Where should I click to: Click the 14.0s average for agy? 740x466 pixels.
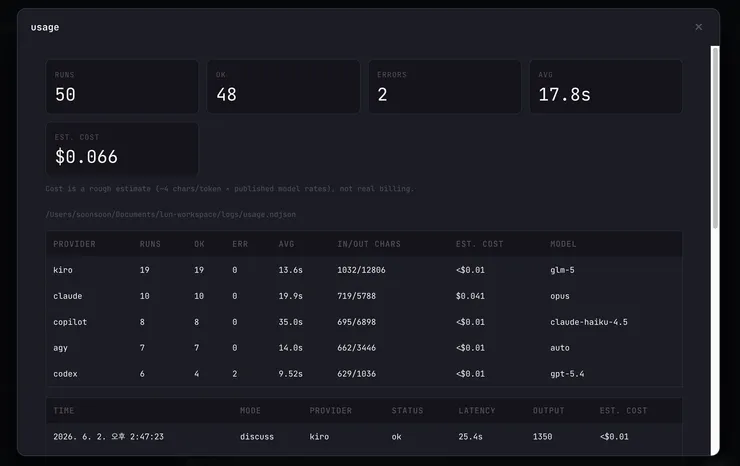(x=290, y=348)
